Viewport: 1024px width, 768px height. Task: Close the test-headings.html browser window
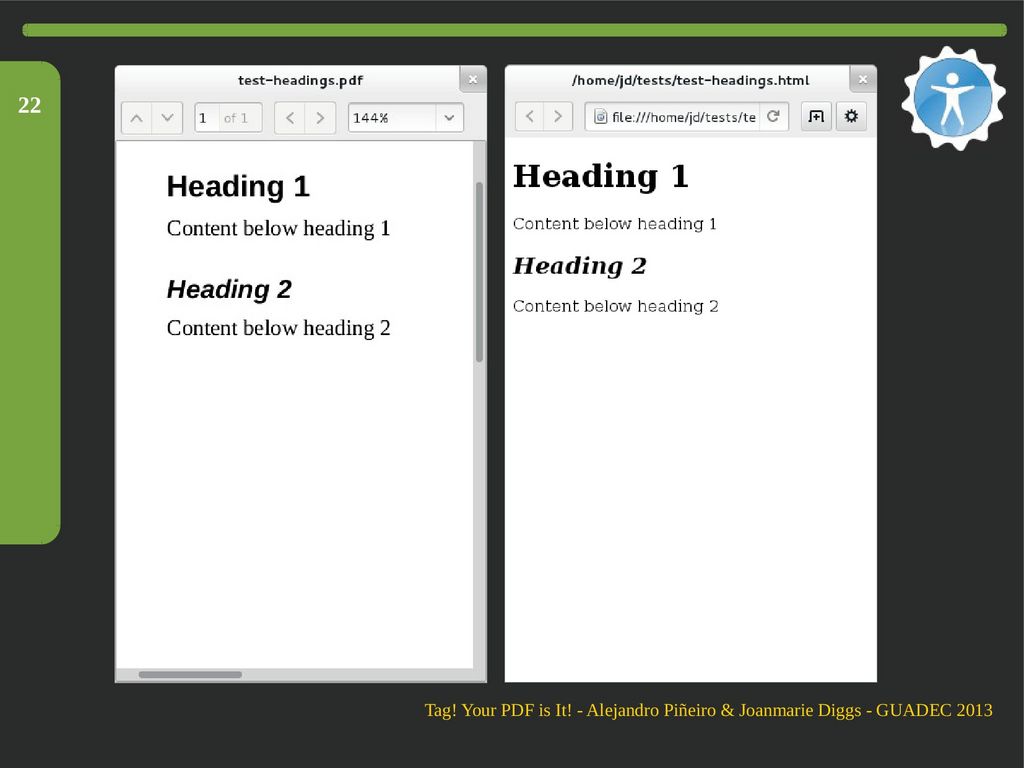tap(862, 80)
